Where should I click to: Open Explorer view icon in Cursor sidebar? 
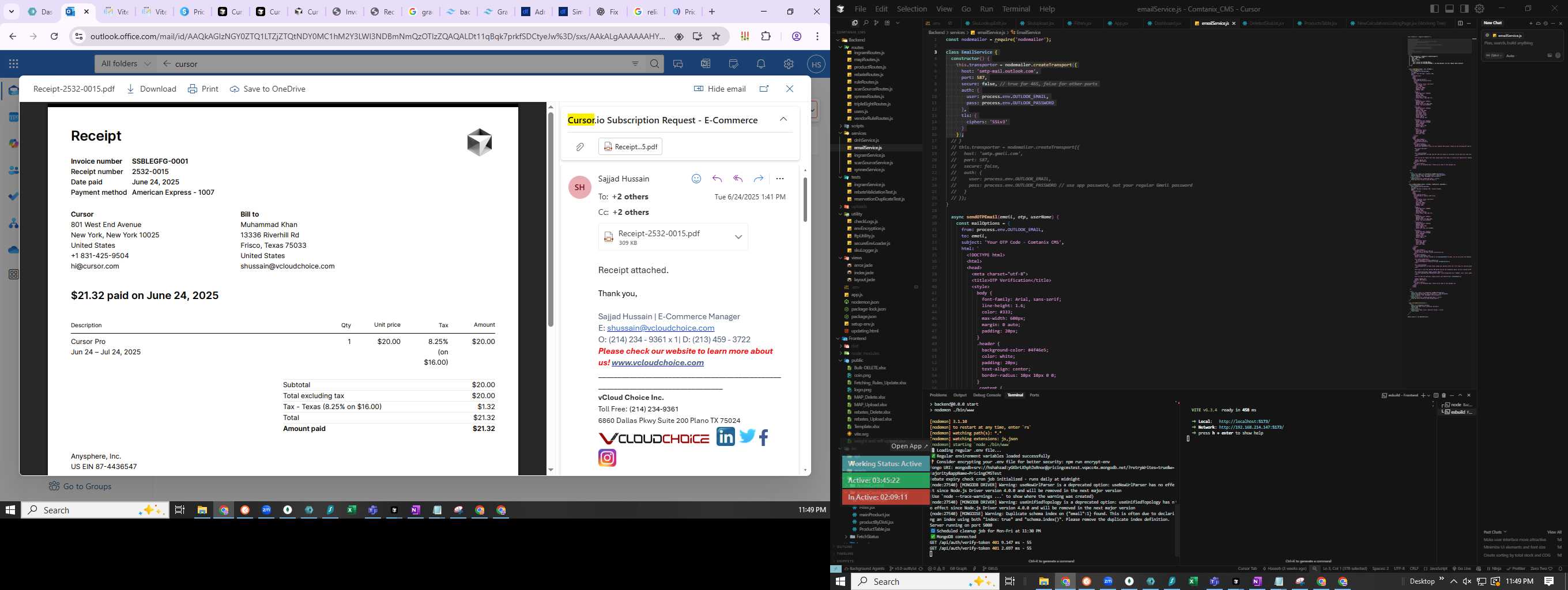(855, 23)
